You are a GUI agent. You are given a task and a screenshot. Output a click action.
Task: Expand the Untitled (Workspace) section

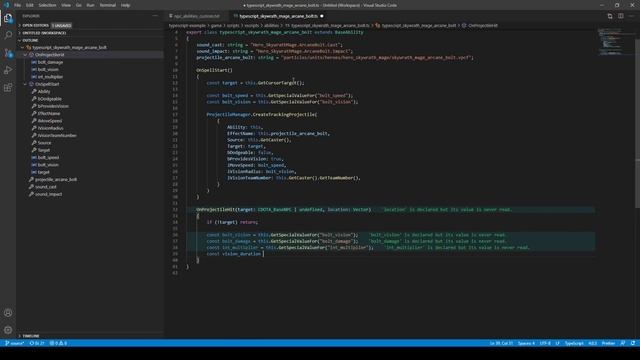(19, 33)
